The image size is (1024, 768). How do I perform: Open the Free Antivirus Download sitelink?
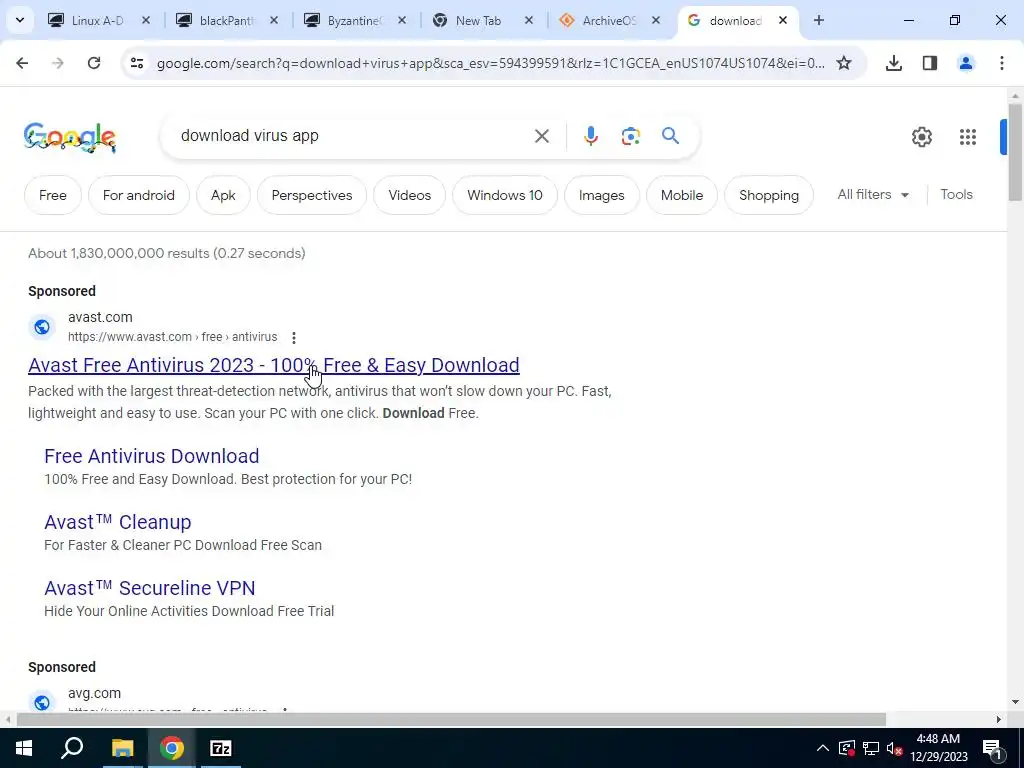coord(152,456)
